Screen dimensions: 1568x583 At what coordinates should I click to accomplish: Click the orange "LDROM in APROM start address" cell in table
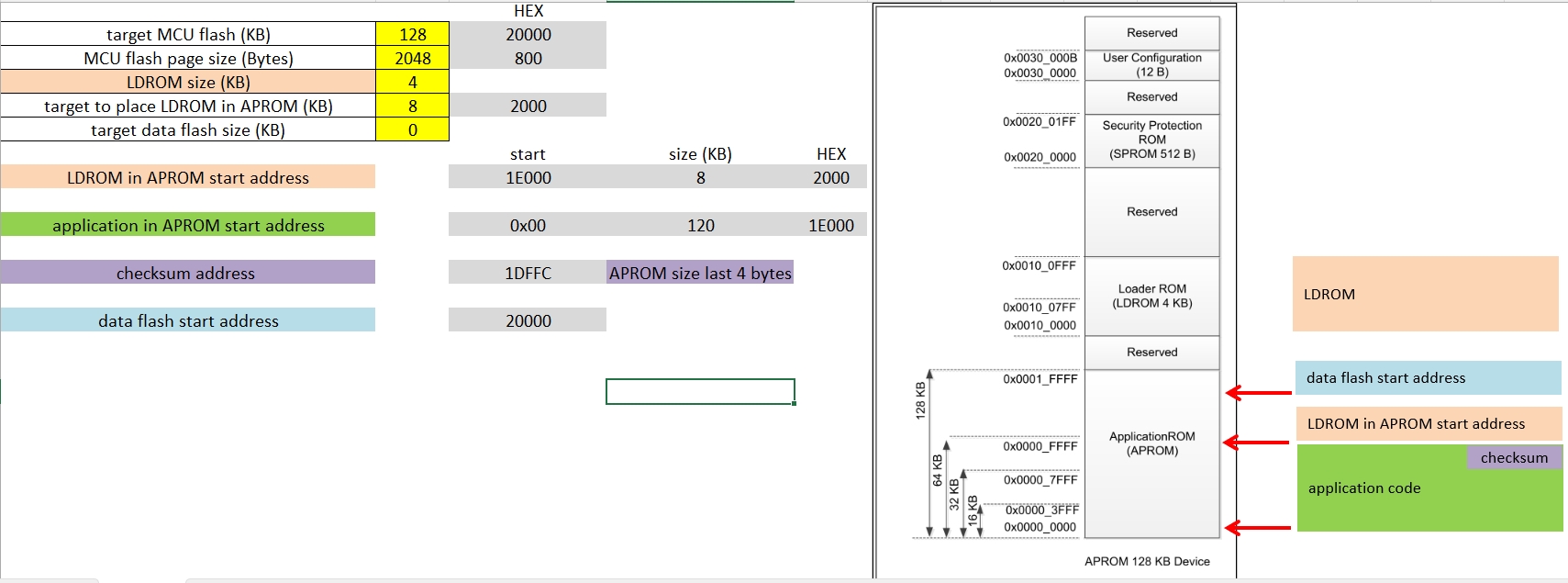[188, 177]
